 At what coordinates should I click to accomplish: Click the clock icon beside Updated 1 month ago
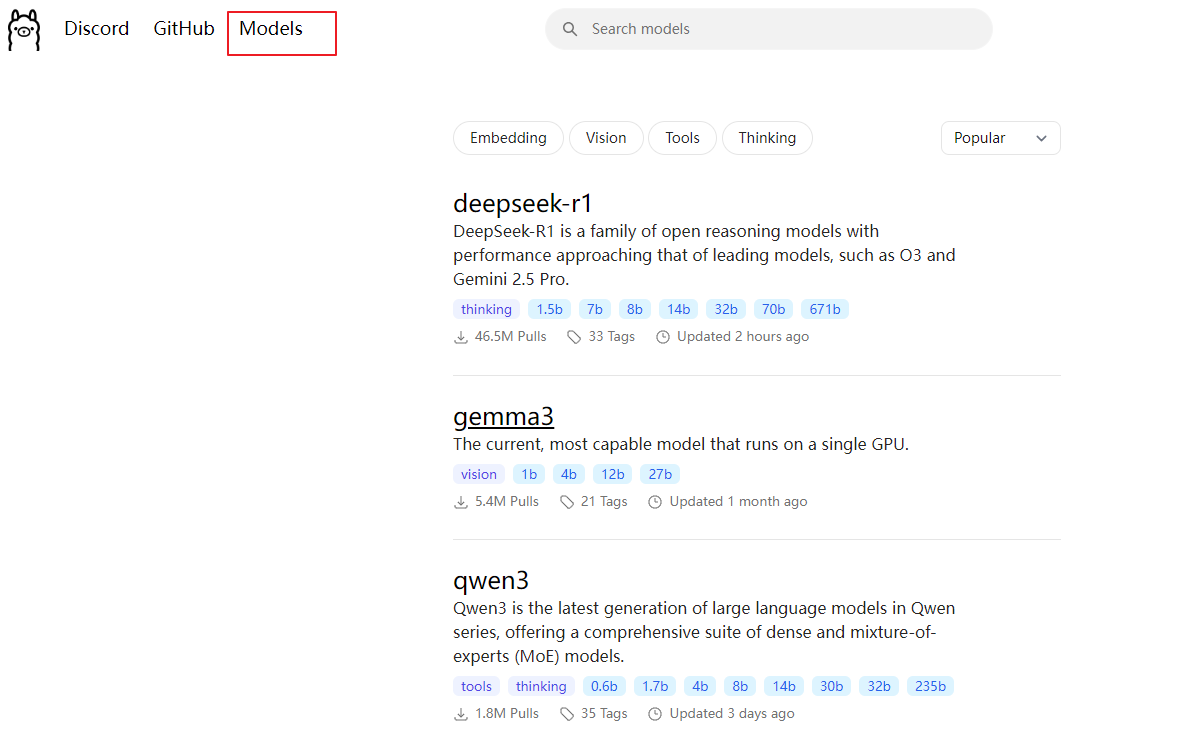coord(655,502)
